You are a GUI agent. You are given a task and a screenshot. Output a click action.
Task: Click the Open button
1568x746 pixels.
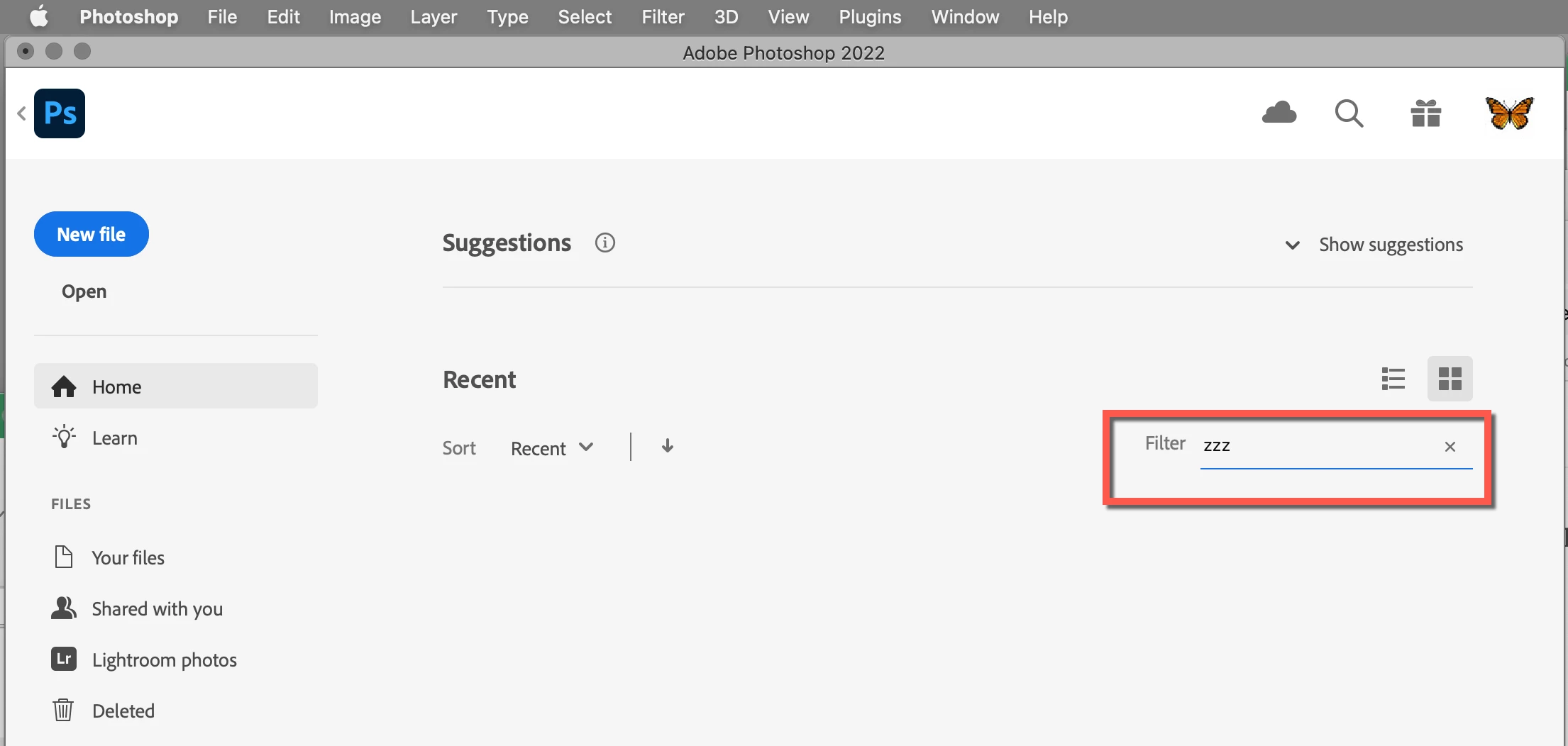coord(84,291)
